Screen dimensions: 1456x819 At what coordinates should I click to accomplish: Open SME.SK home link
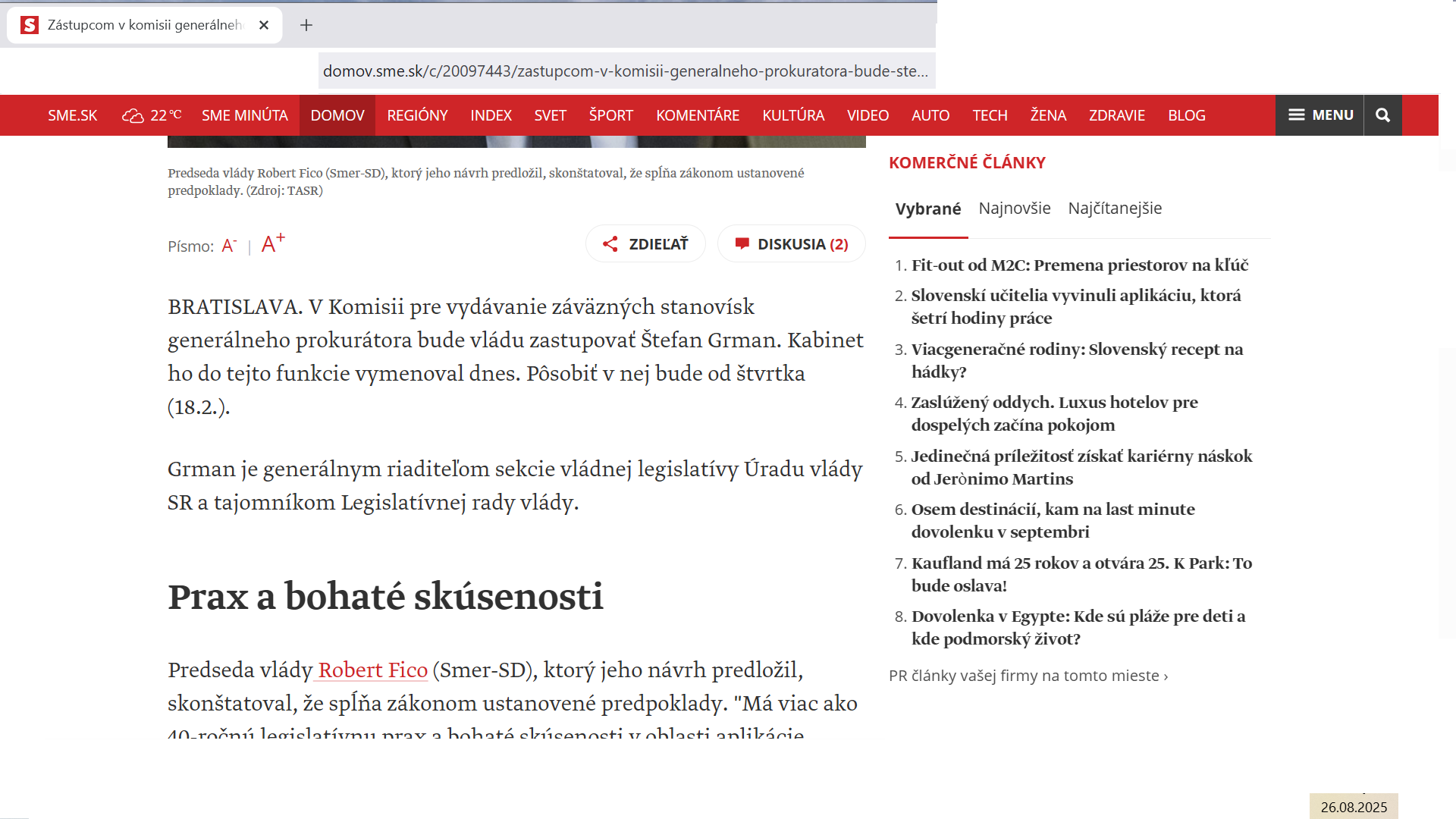(x=73, y=115)
